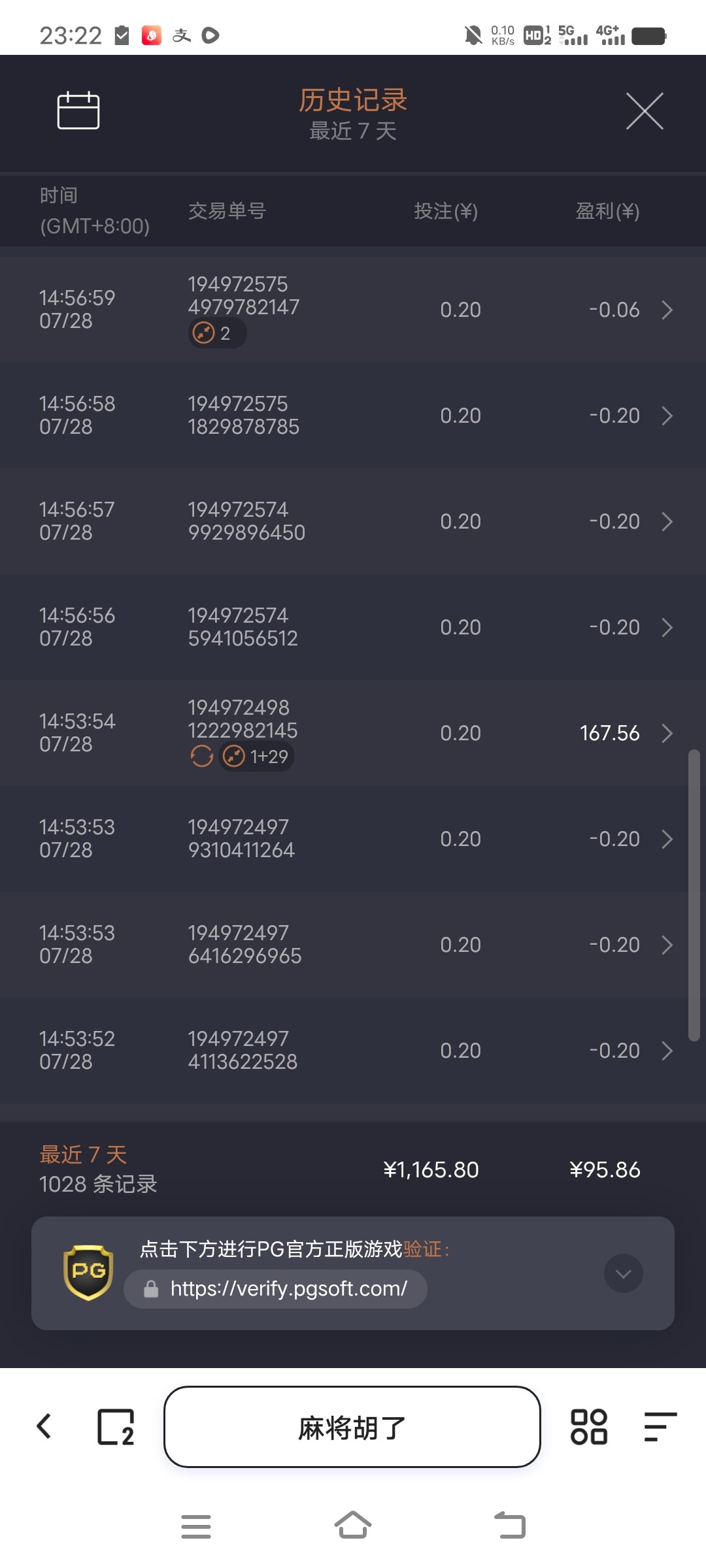Tap the PG shield logo
This screenshot has height=1568, width=706.
[88, 1272]
